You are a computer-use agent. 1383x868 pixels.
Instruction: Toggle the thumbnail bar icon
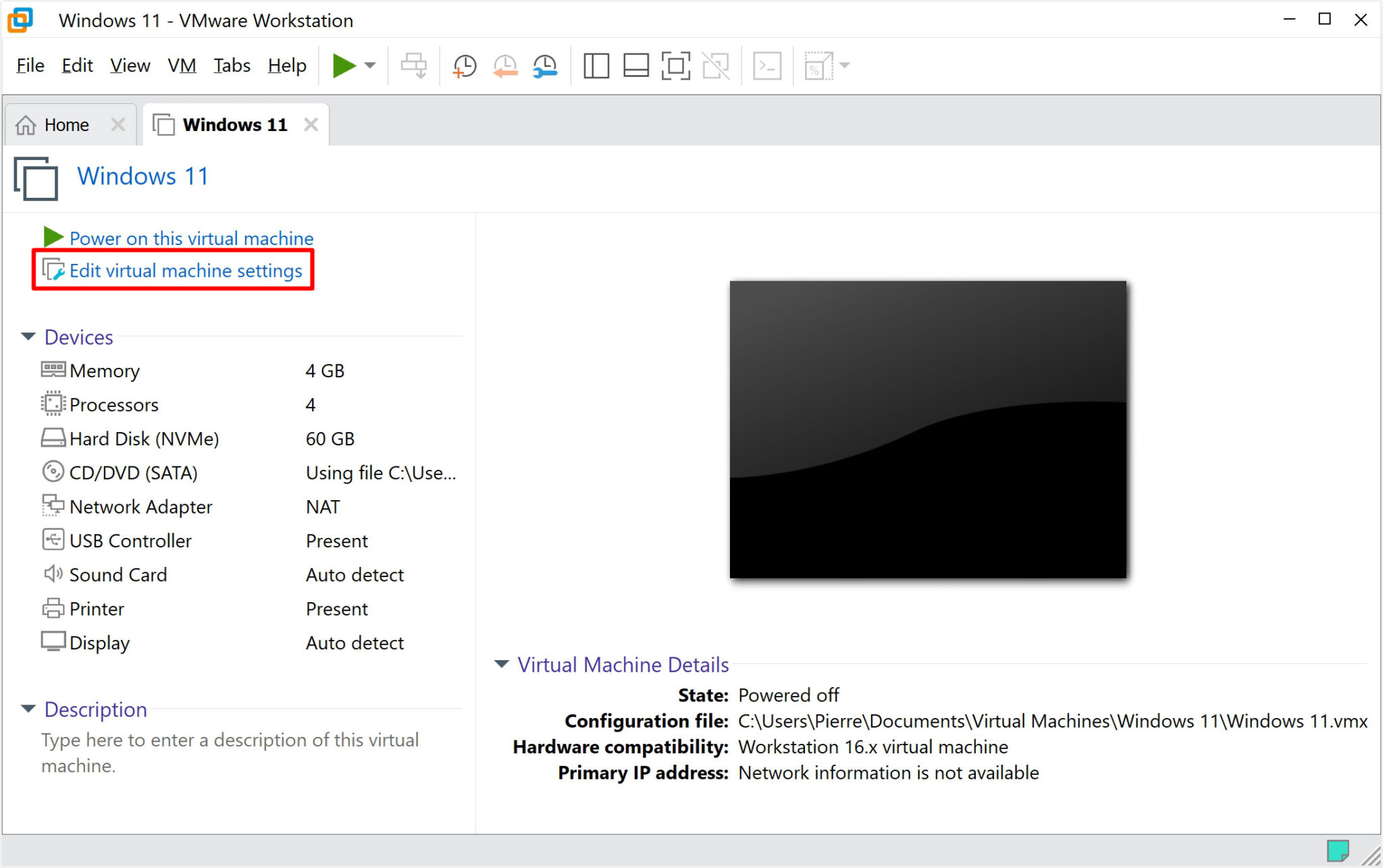coord(635,65)
